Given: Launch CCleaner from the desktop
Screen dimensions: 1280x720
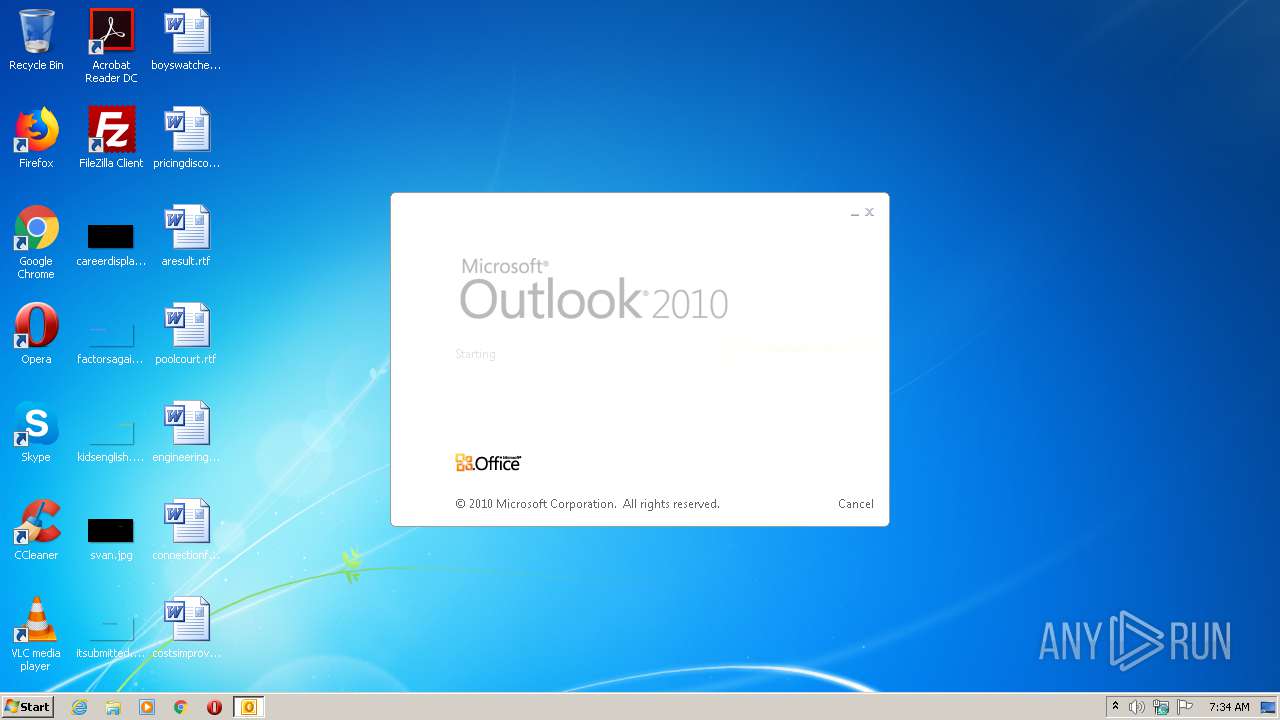Looking at the screenshot, I should pyautogui.click(x=36, y=530).
